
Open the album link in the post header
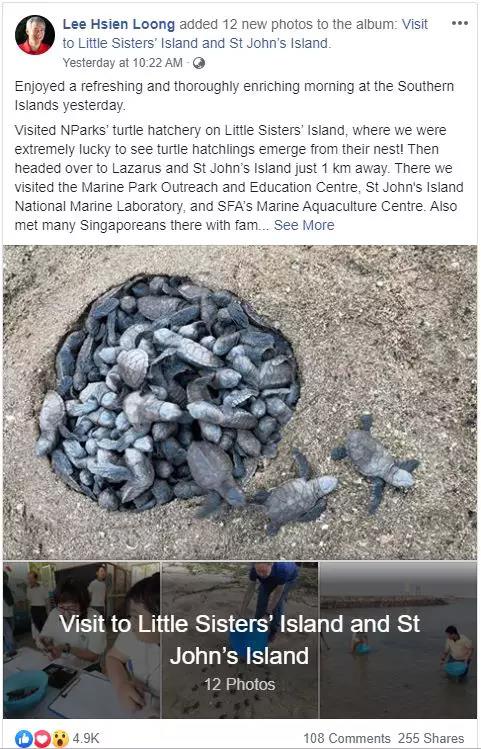pos(245,33)
